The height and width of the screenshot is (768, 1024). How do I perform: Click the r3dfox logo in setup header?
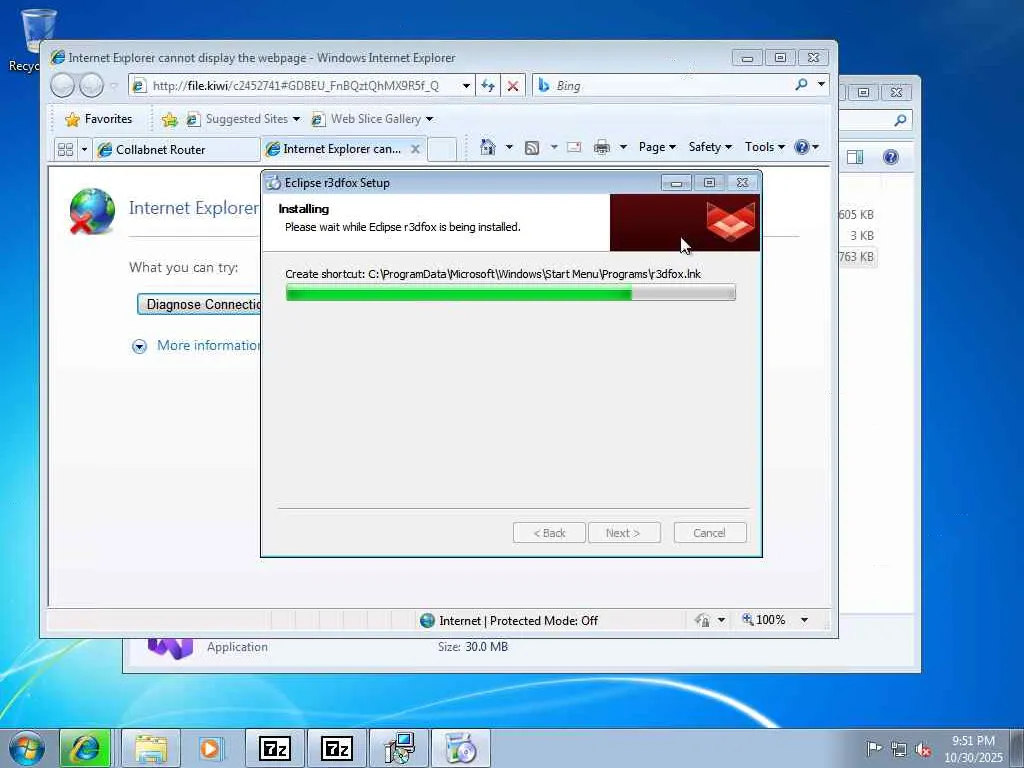(730, 221)
